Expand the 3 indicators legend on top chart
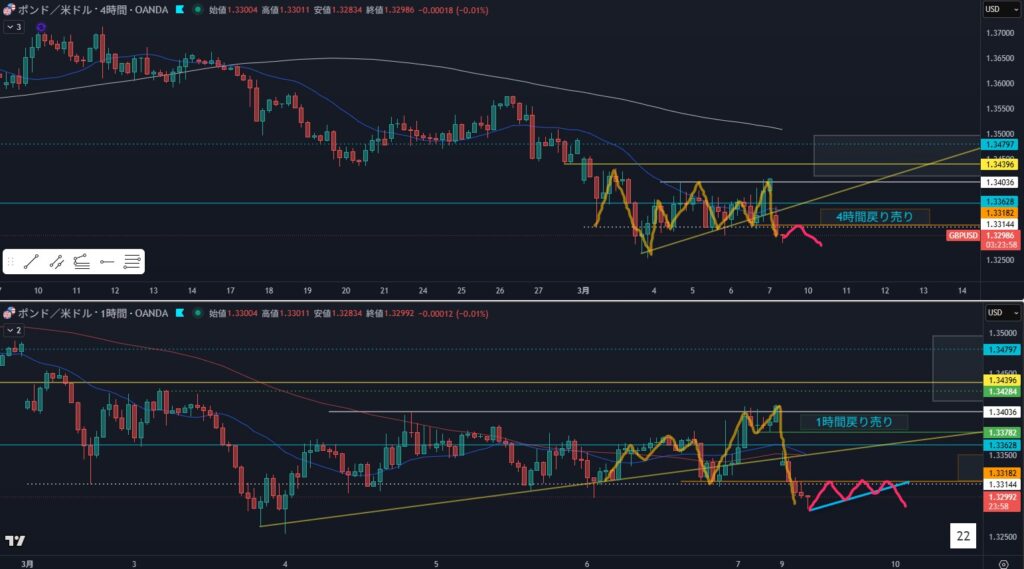 click(12, 25)
